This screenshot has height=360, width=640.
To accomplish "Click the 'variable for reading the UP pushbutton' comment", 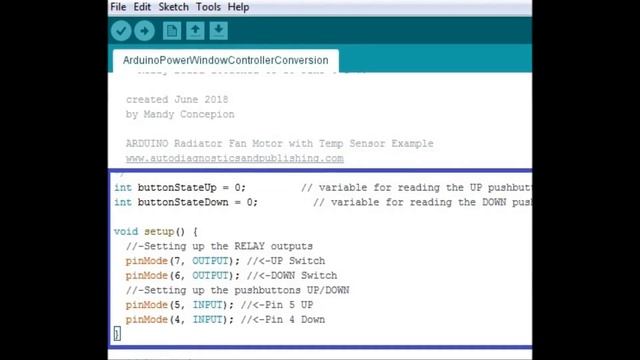I will point(416,188).
